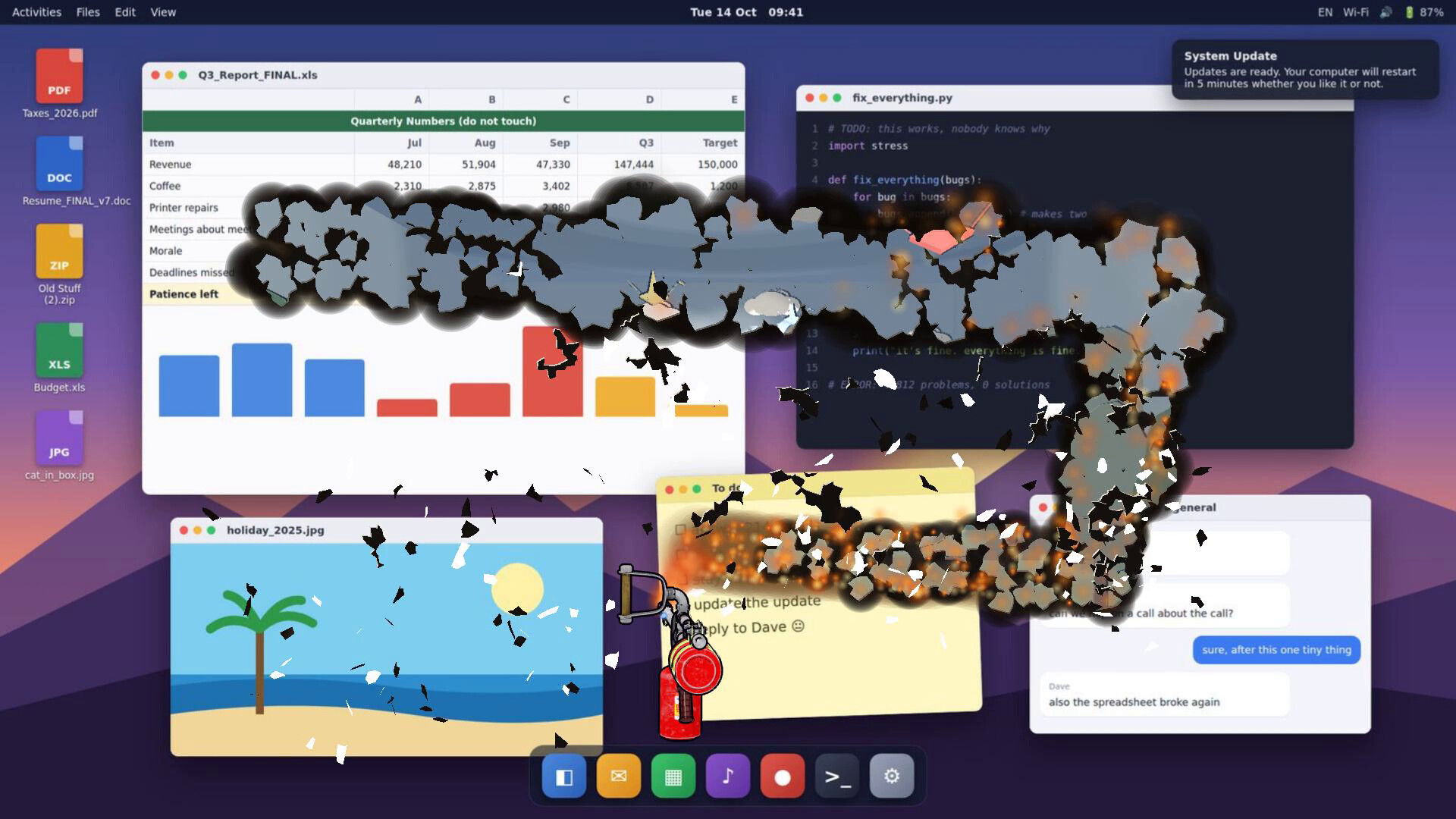Open the settings gear in the dock
Viewport: 1456px width, 819px height.
[x=892, y=776]
